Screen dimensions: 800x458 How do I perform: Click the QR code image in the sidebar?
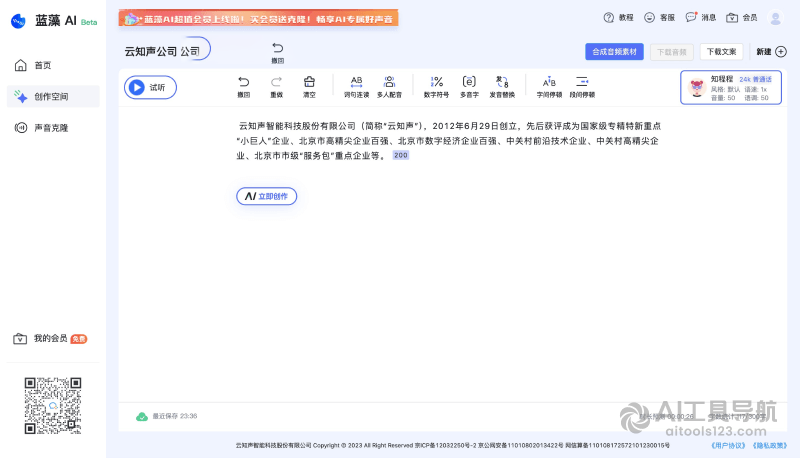[53, 405]
